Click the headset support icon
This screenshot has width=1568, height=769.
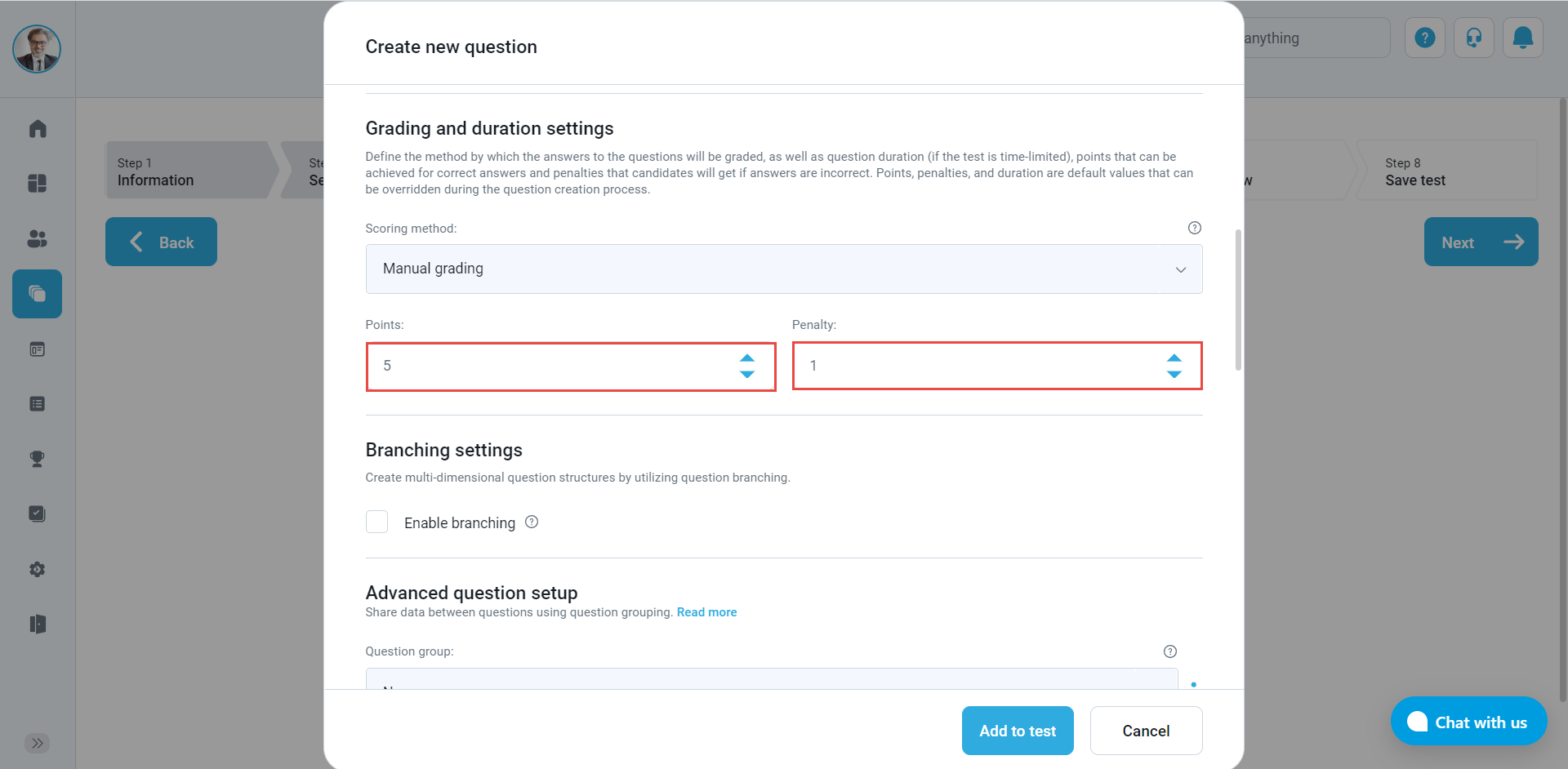click(x=1473, y=38)
